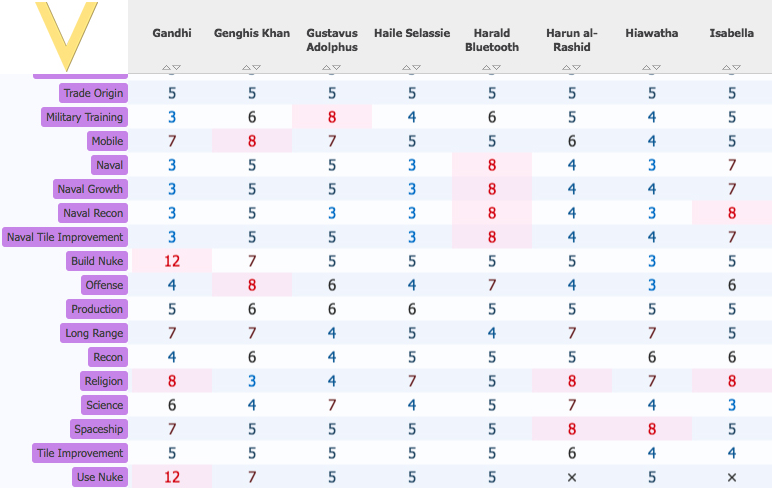Sort Gandhi column ascending with up arrow
This screenshot has height=488, width=772.
tap(166, 67)
